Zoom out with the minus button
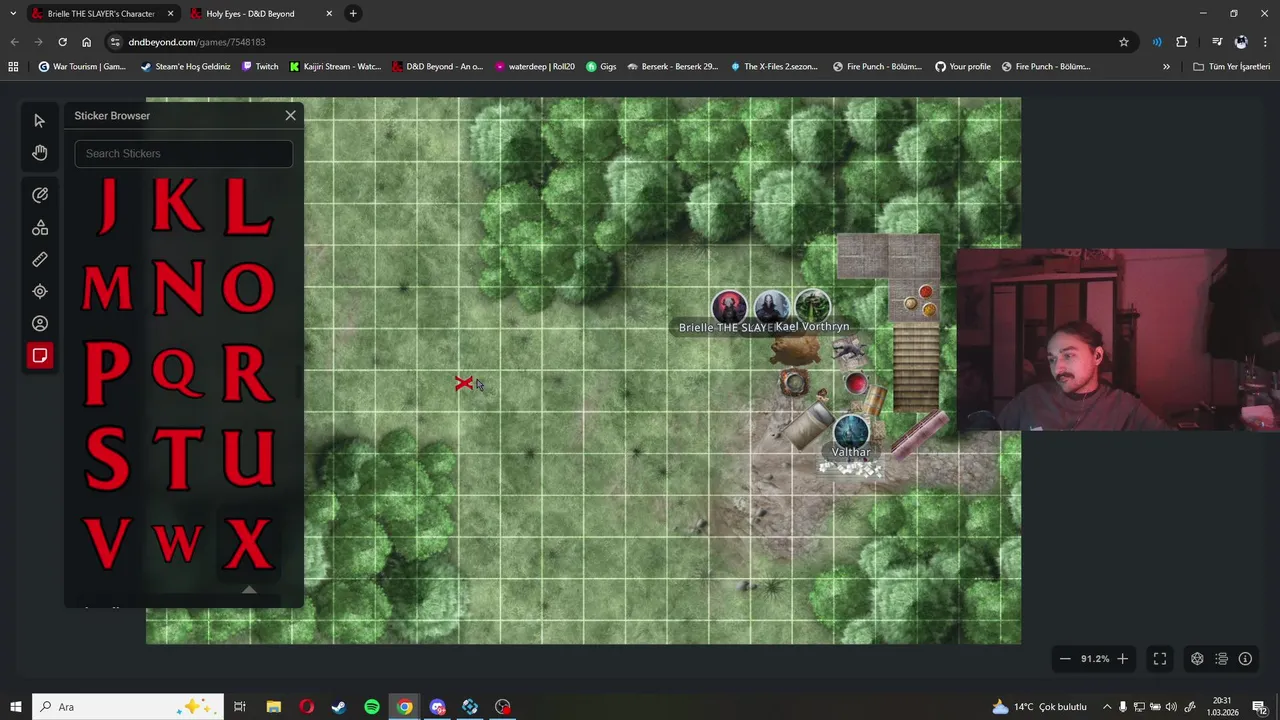1280x720 pixels. click(1065, 659)
